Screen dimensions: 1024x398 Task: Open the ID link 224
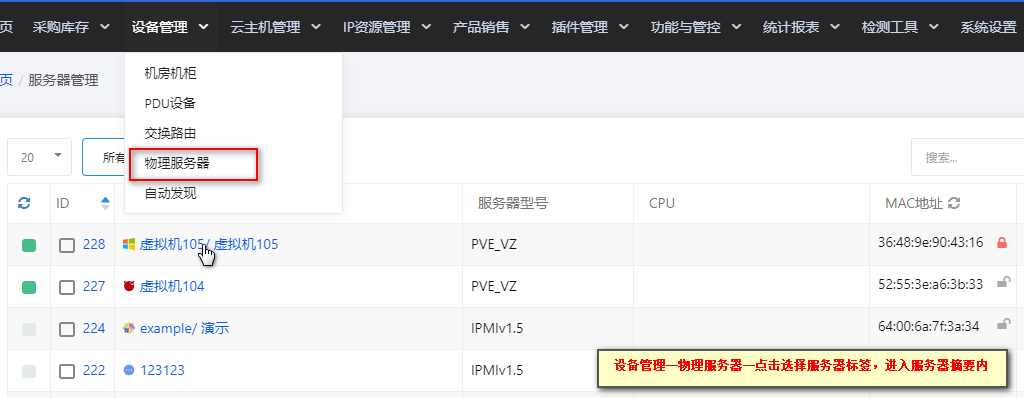coord(94,328)
